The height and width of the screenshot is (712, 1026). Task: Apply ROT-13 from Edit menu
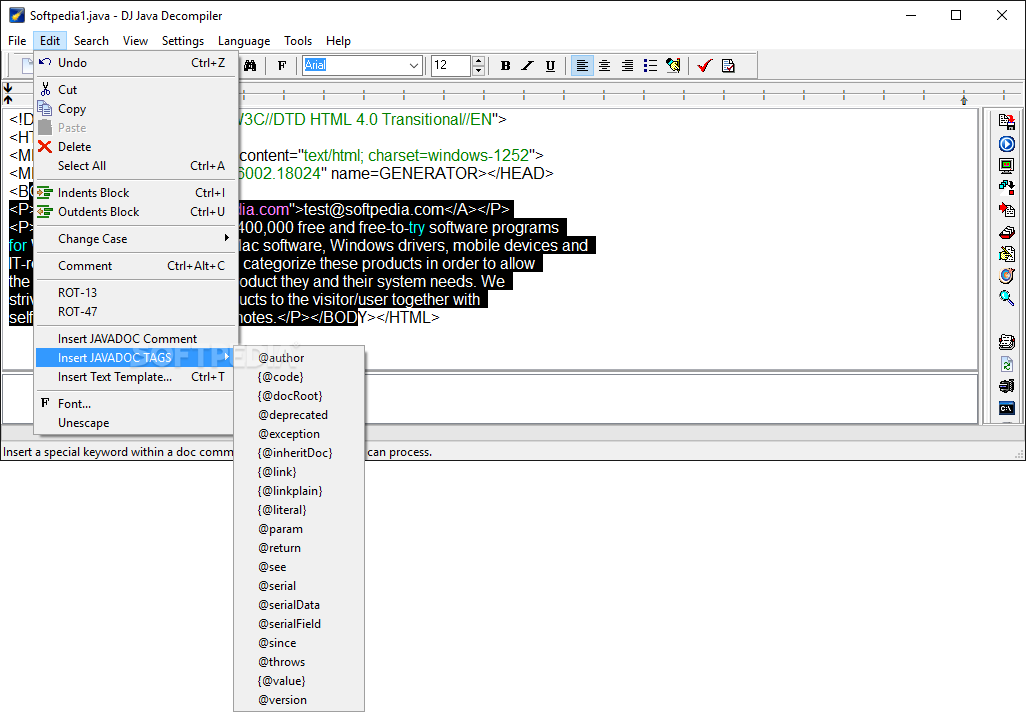135,293
